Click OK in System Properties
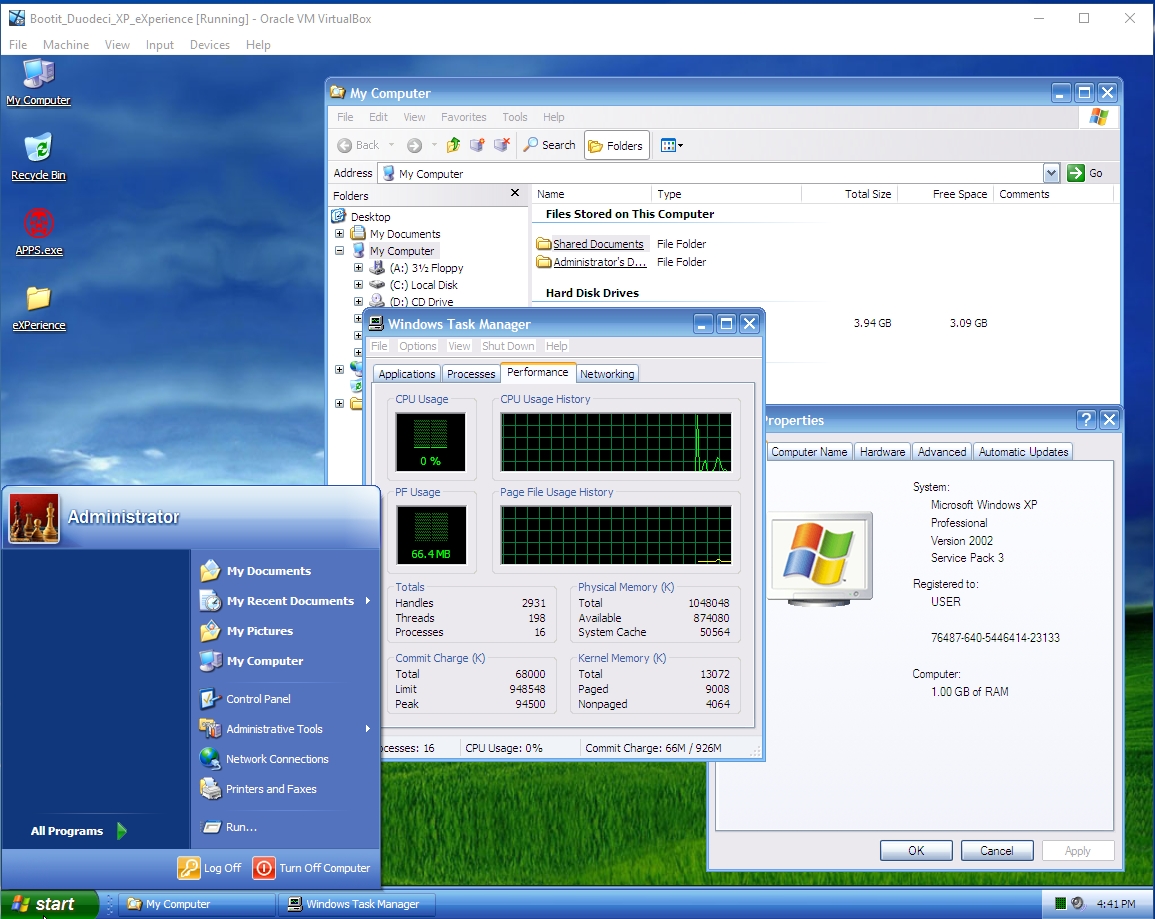 pos(916,851)
